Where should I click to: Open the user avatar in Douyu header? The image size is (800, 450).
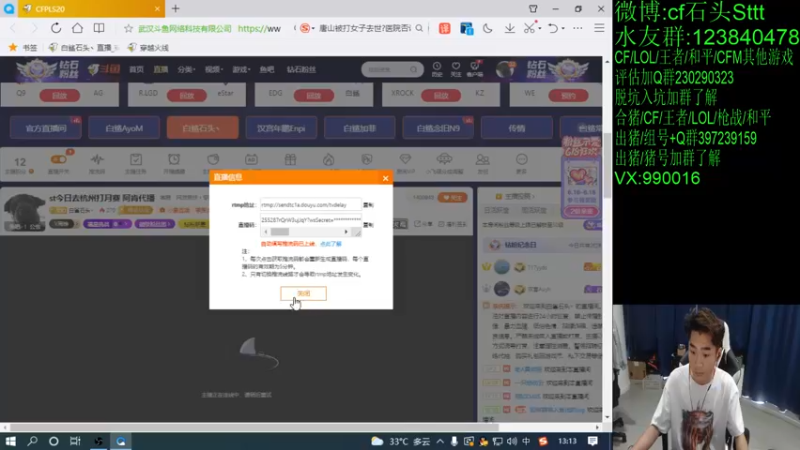[505, 69]
